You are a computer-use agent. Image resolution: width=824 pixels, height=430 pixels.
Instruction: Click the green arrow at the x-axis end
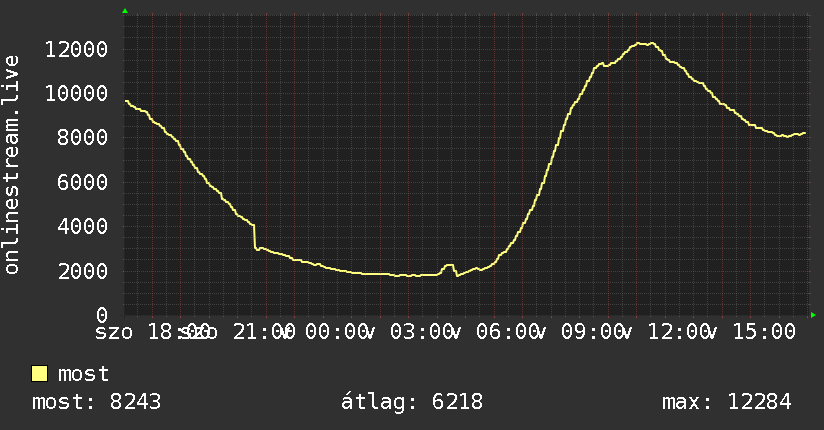point(813,315)
